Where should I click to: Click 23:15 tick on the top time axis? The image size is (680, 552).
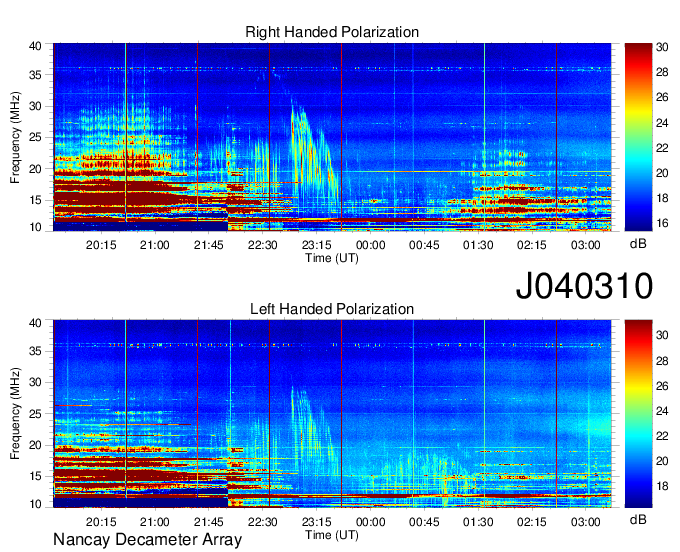pyautogui.click(x=317, y=245)
